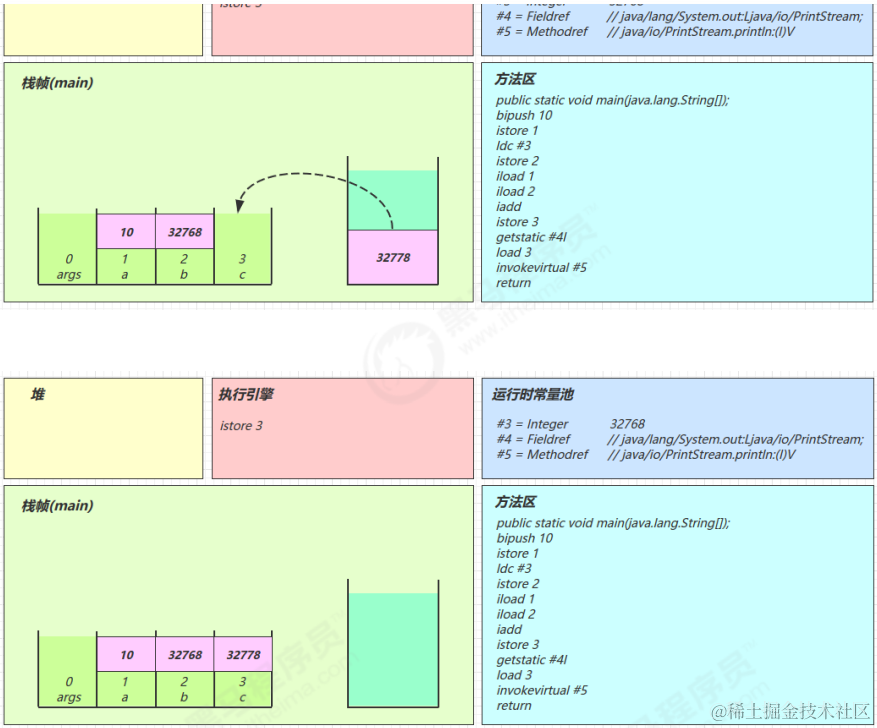
Task: Click the empty slot '3 c' in upper frame
Action: pos(243,249)
